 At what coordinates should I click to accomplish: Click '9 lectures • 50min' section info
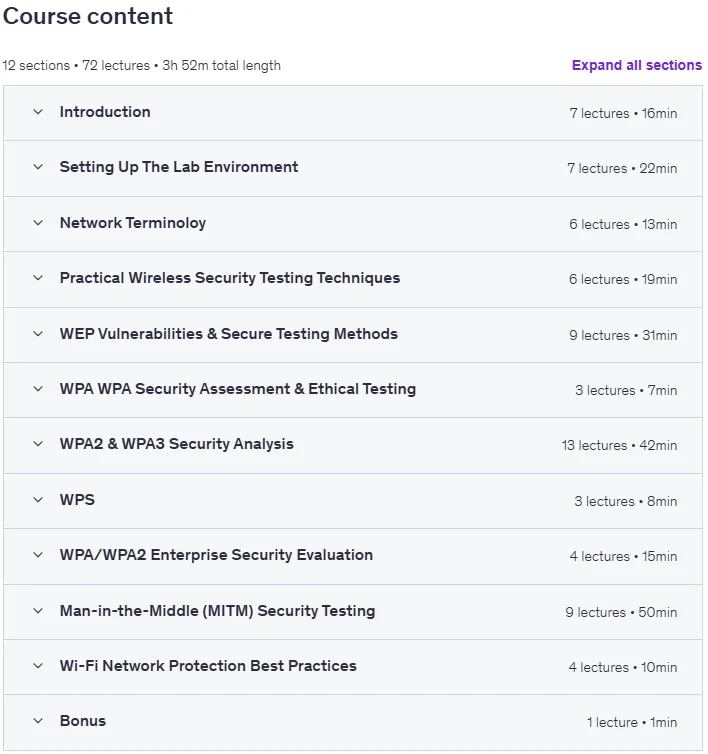coord(621,612)
